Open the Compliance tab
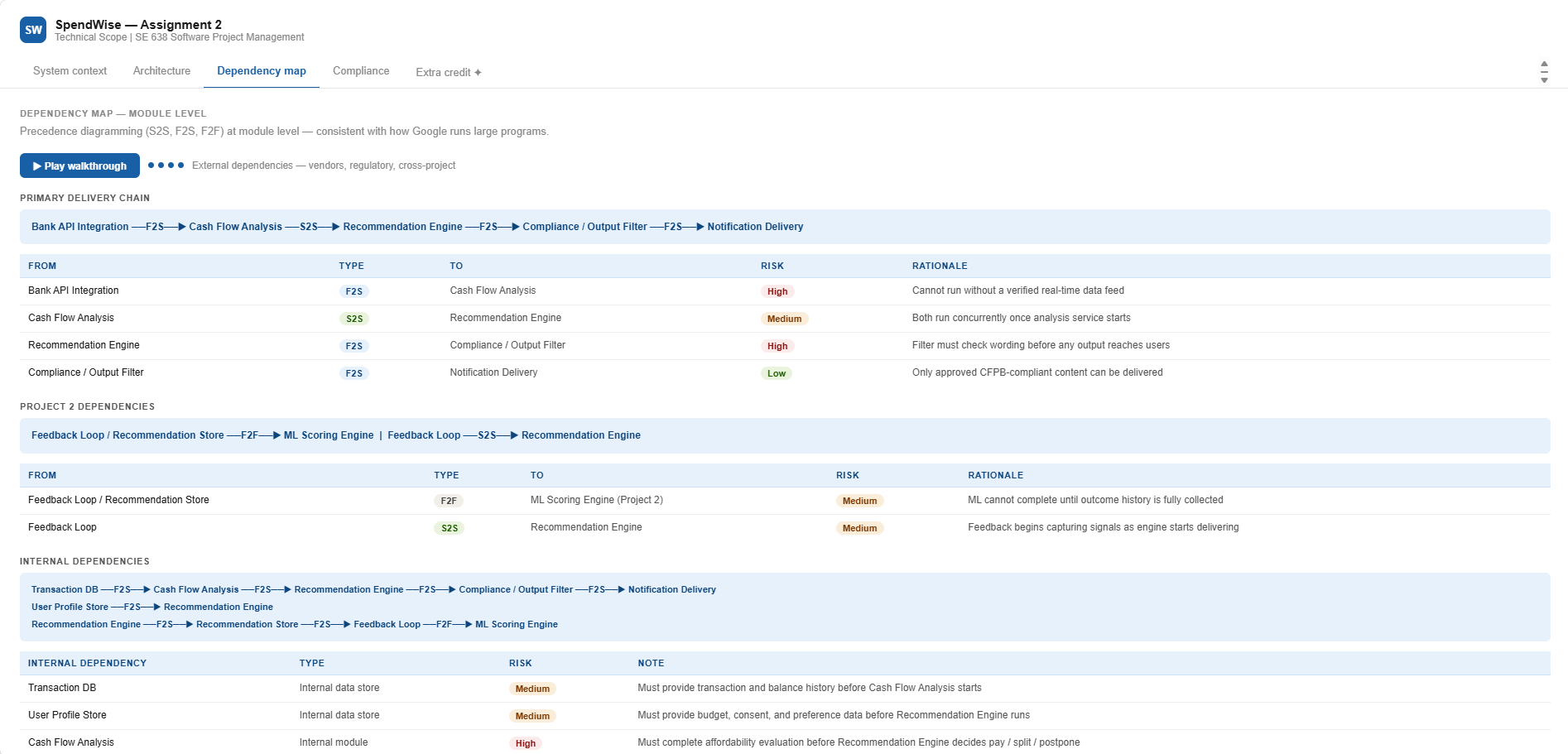 click(361, 71)
